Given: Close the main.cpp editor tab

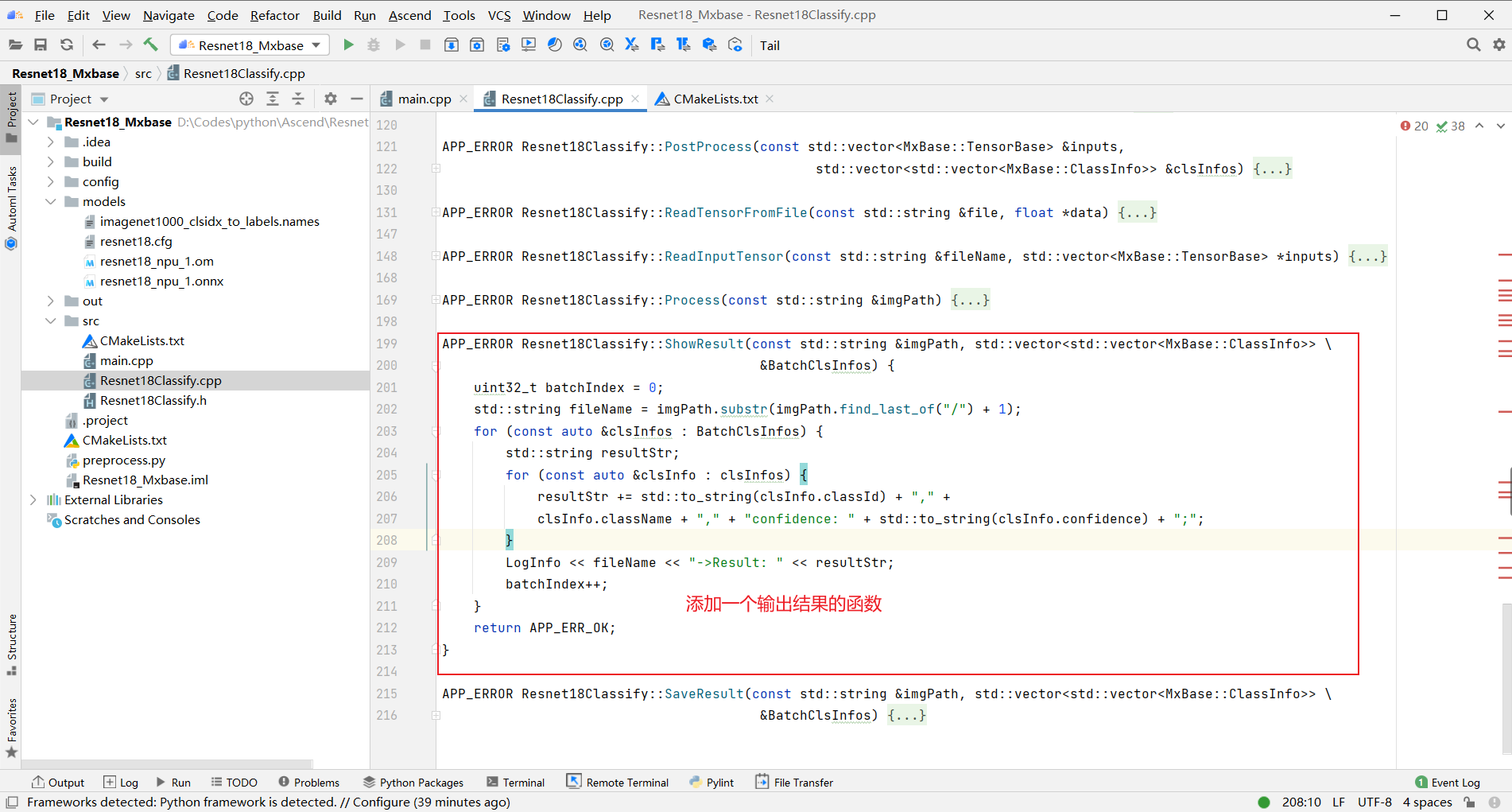Looking at the screenshot, I should point(463,99).
